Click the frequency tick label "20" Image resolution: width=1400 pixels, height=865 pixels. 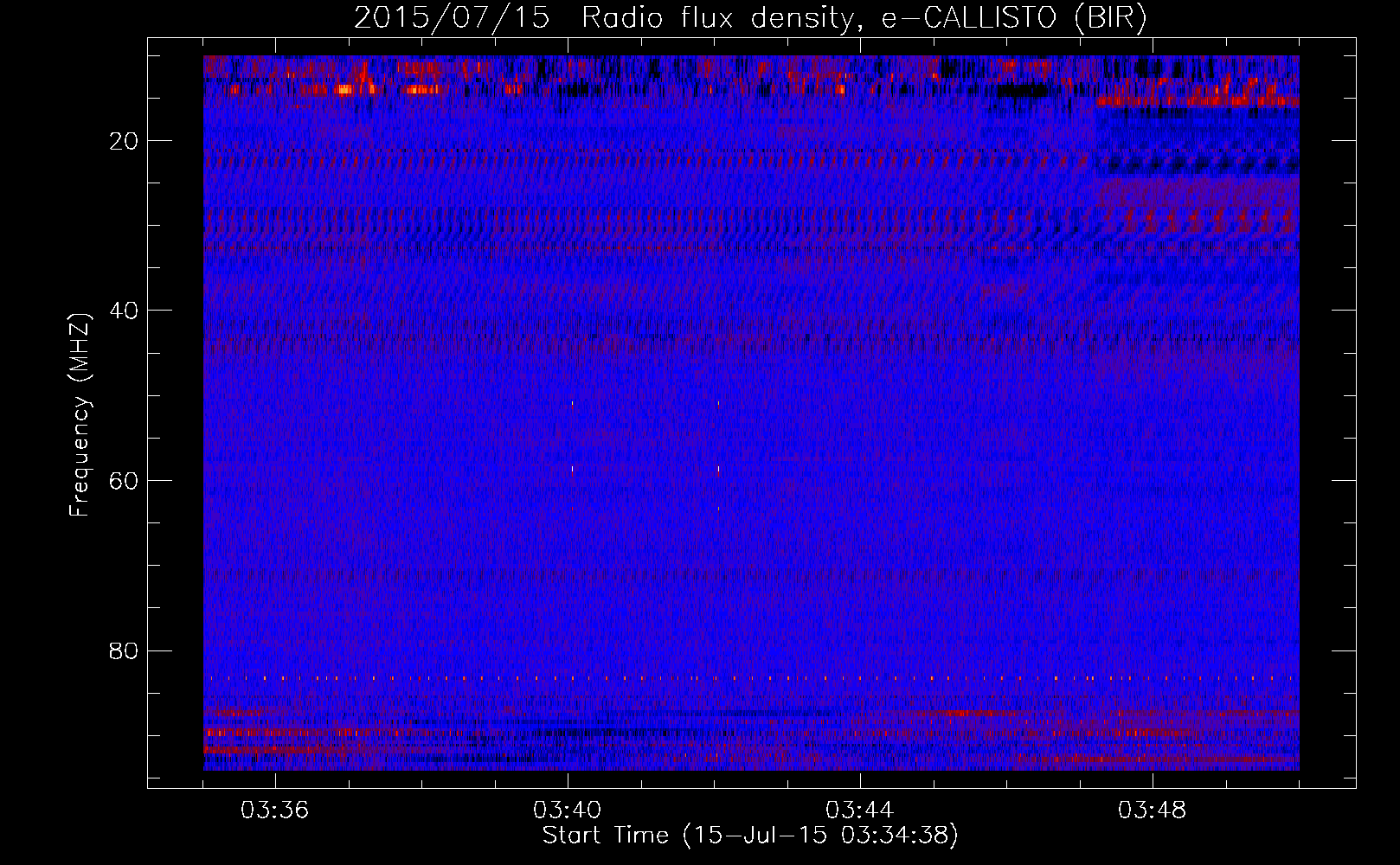[125, 141]
